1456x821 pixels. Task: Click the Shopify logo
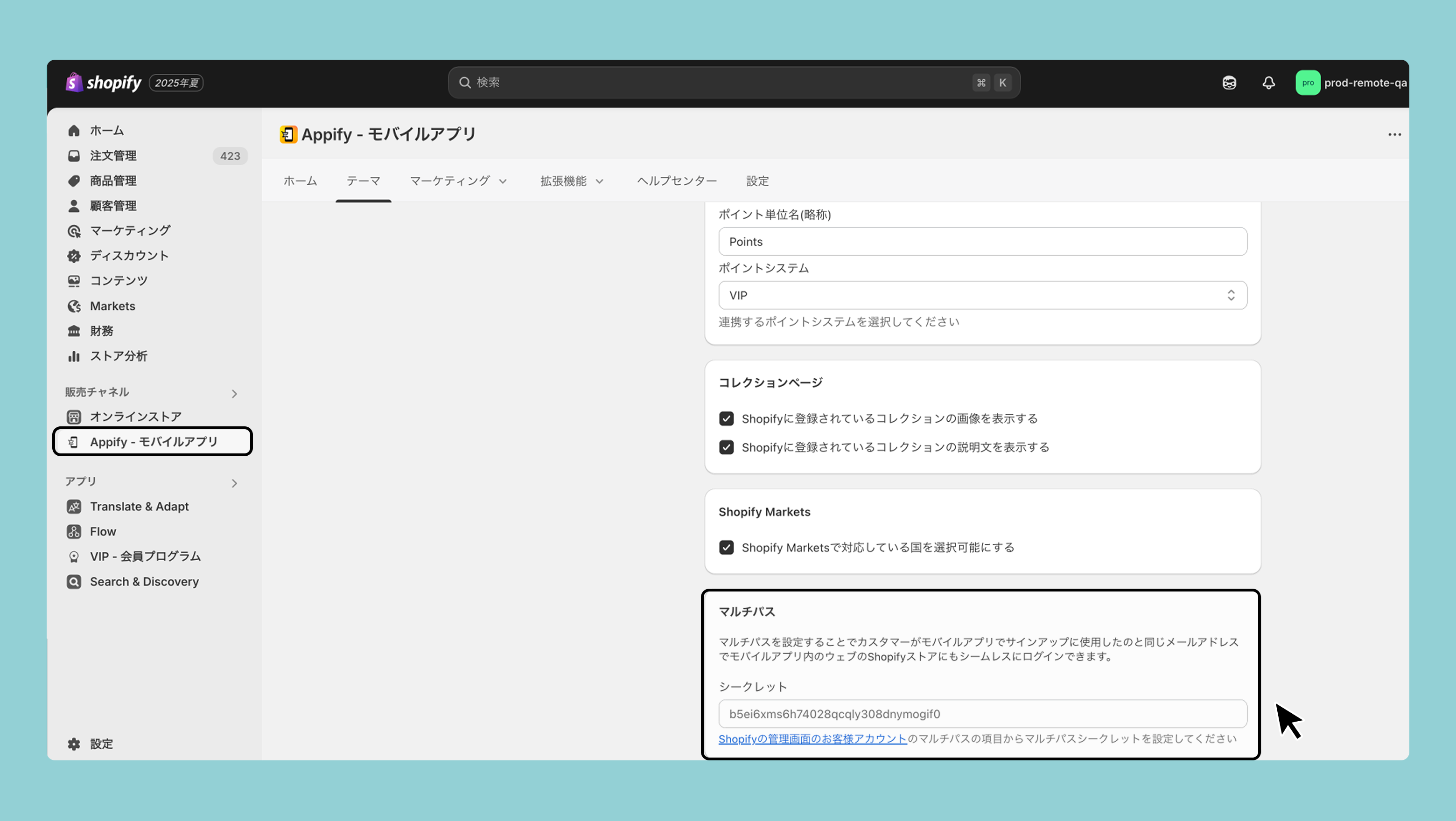(104, 83)
